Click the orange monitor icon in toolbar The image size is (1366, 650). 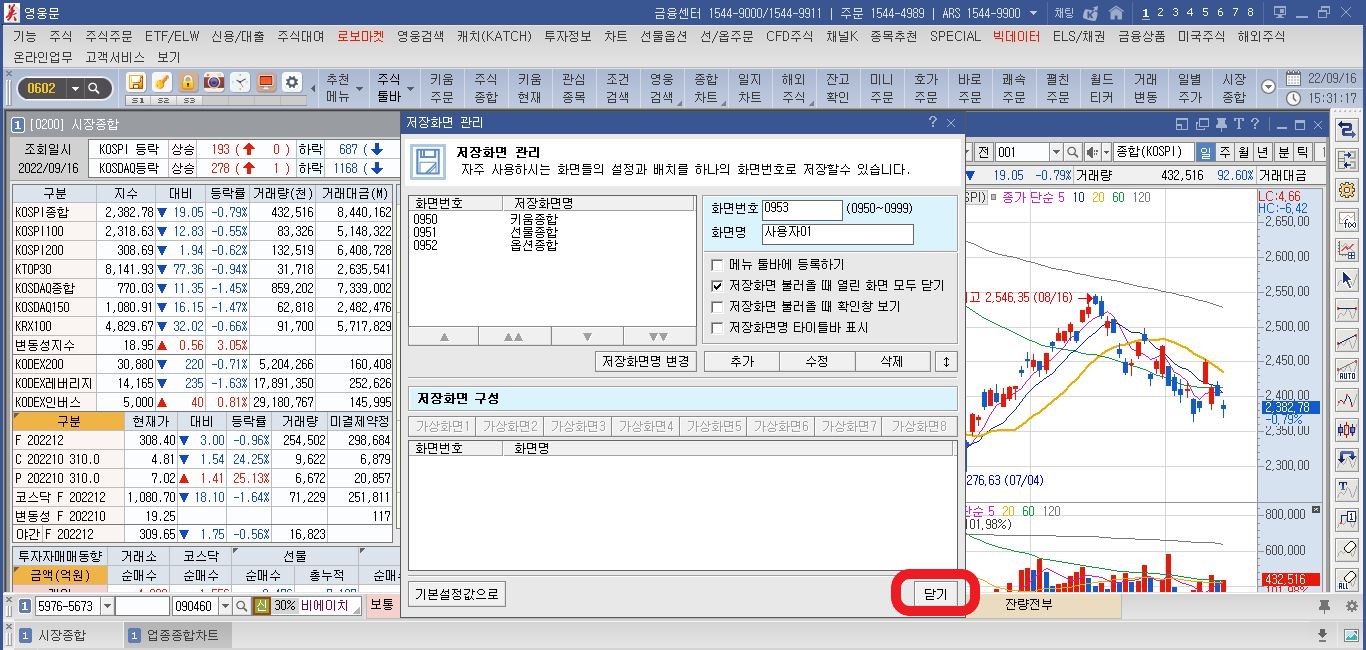[266, 82]
